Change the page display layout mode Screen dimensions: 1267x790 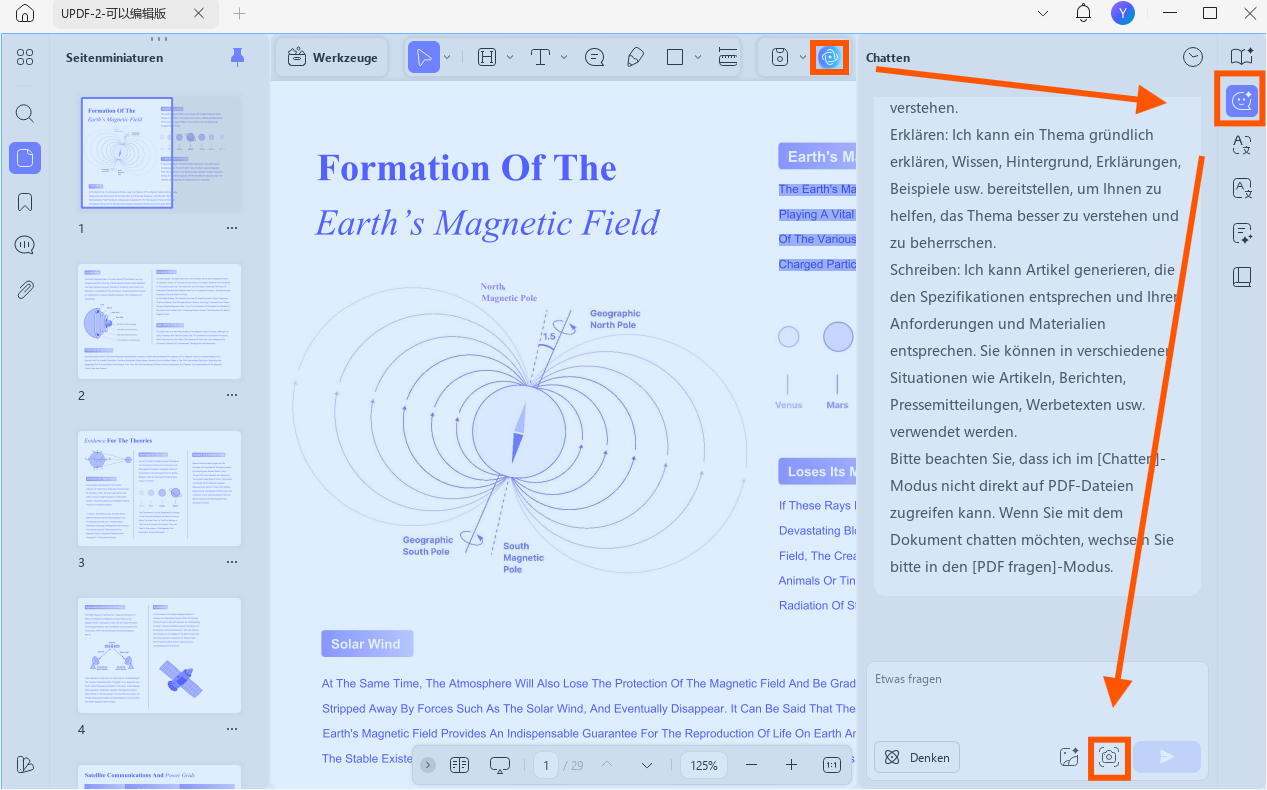click(459, 765)
